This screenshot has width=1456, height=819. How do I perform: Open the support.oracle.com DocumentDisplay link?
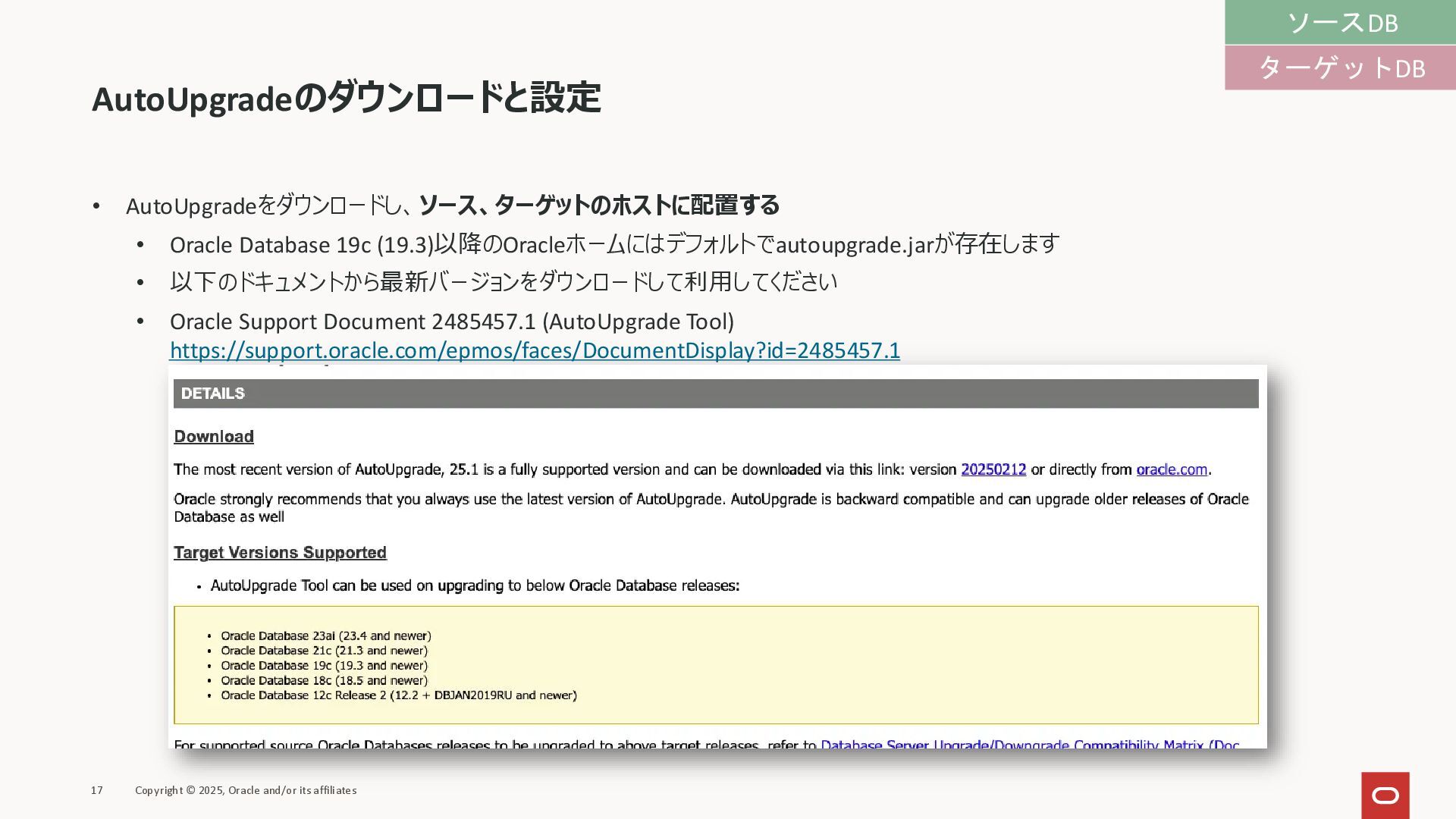click(x=535, y=350)
